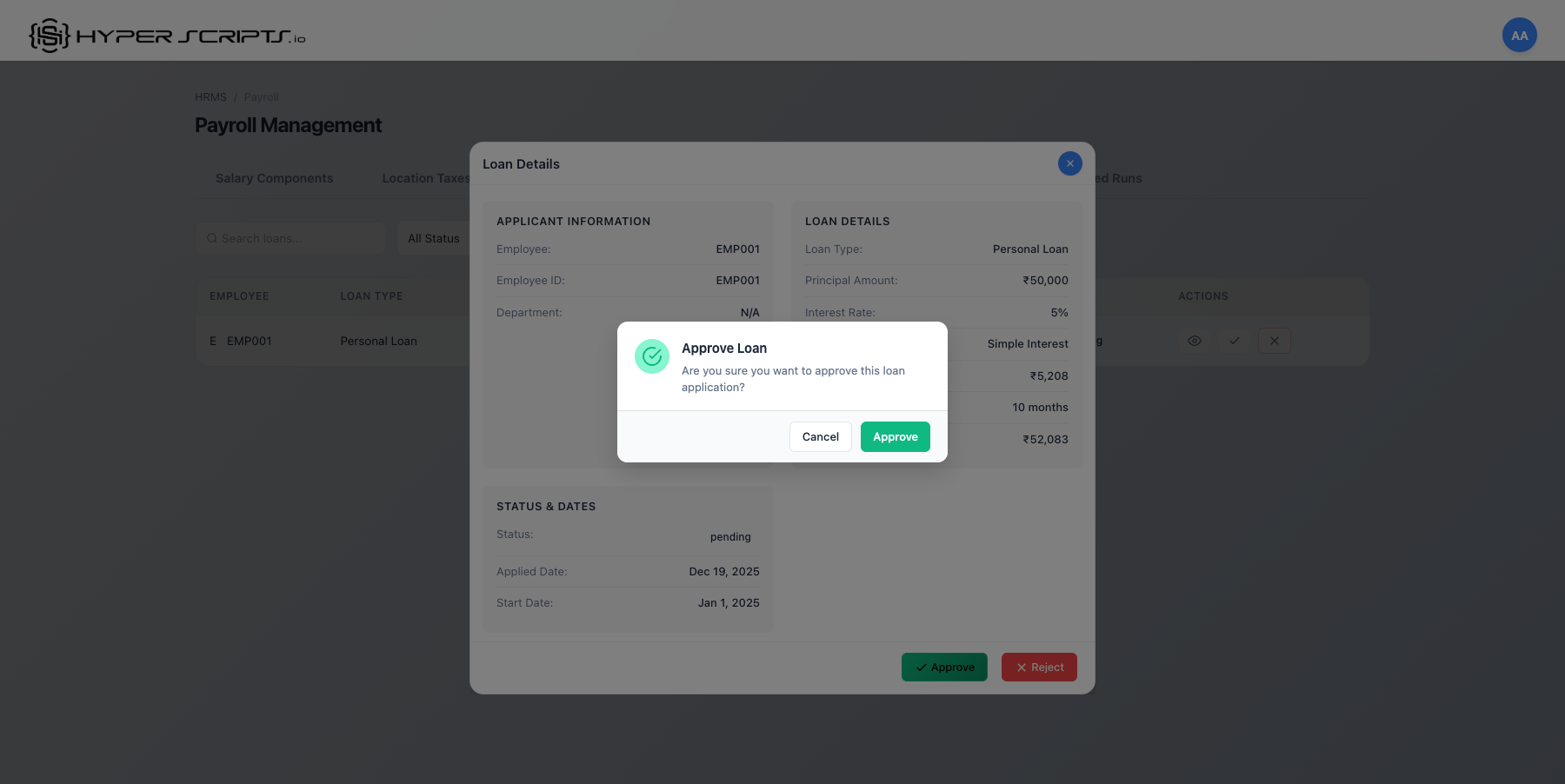Click the Payroll breadcrumb link
Image resolution: width=1565 pixels, height=784 pixels.
(x=261, y=97)
